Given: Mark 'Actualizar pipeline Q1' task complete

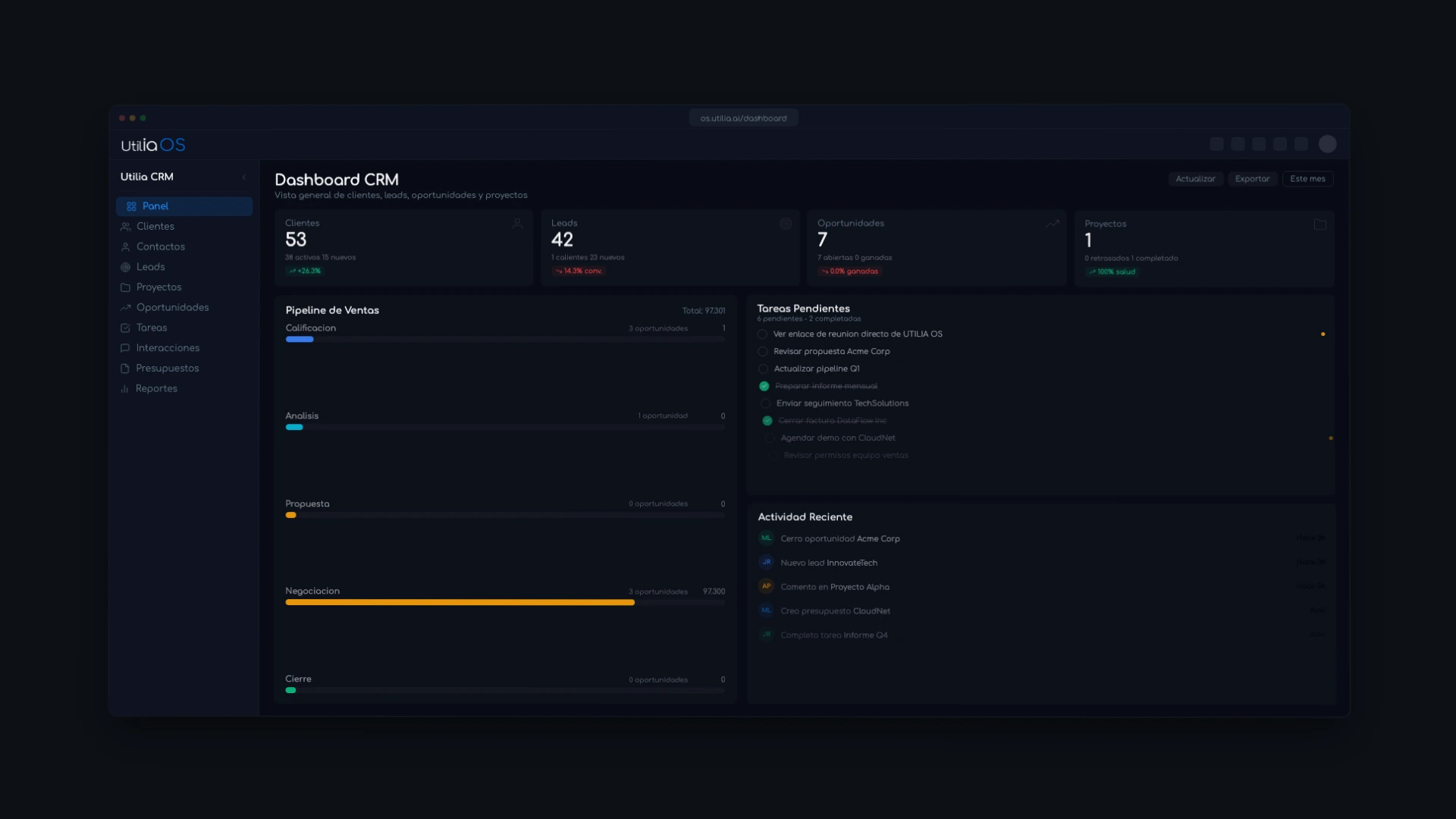Looking at the screenshot, I should [x=763, y=369].
